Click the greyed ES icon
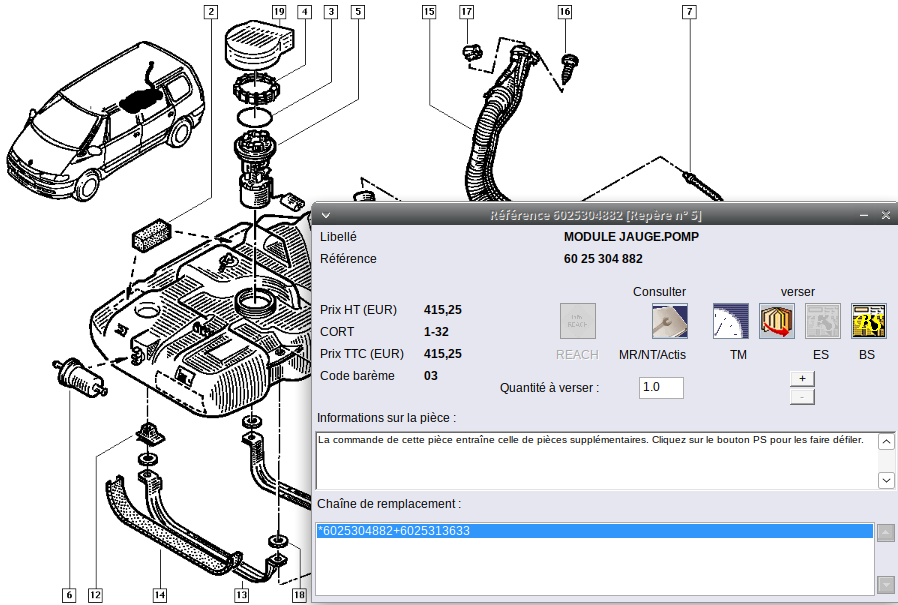 click(x=823, y=321)
